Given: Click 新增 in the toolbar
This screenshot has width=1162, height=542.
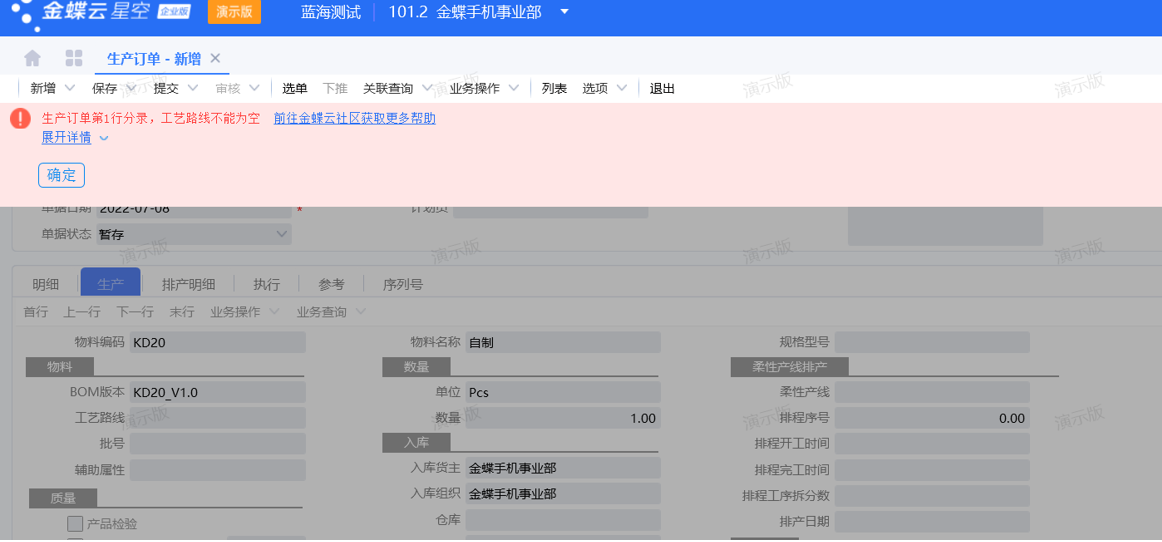Looking at the screenshot, I should (43, 88).
